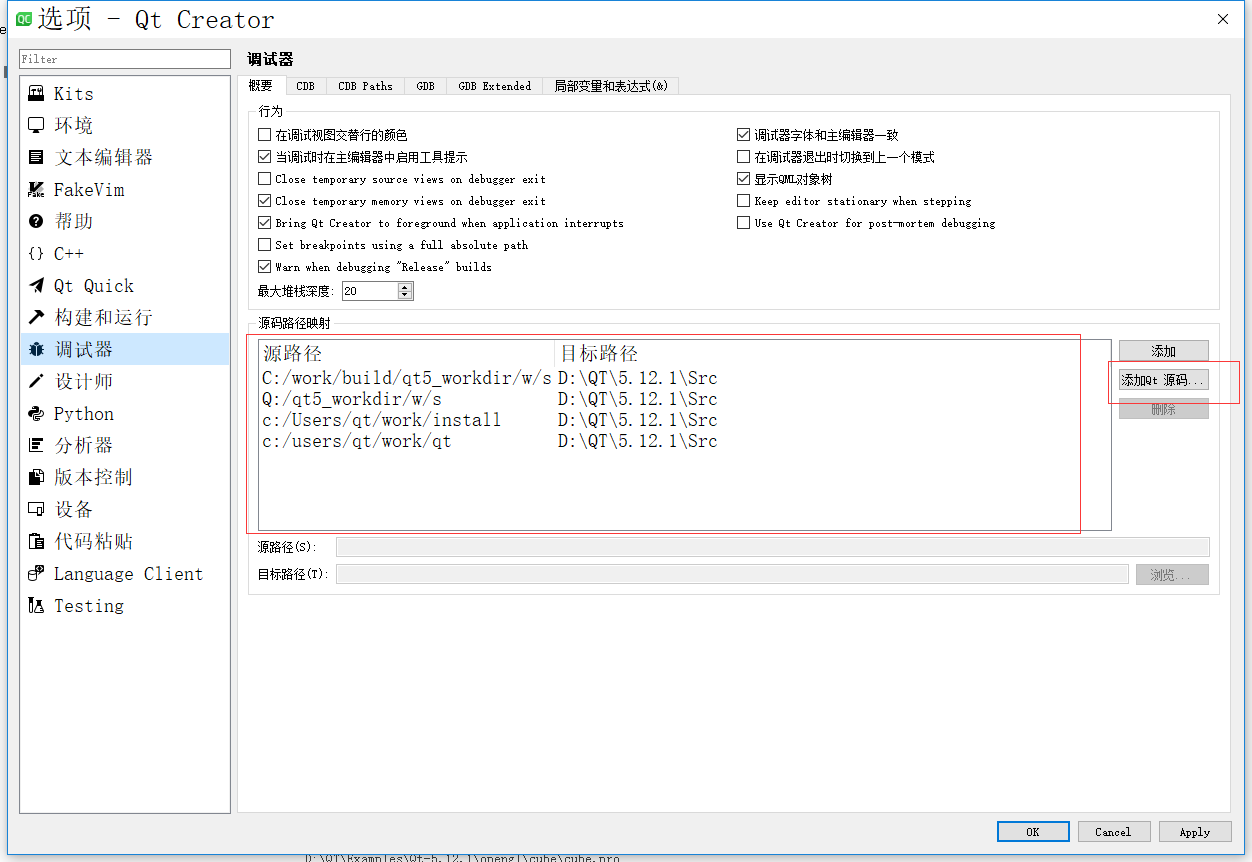Switch to the GDB tab
1252x862 pixels.
(x=425, y=86)
